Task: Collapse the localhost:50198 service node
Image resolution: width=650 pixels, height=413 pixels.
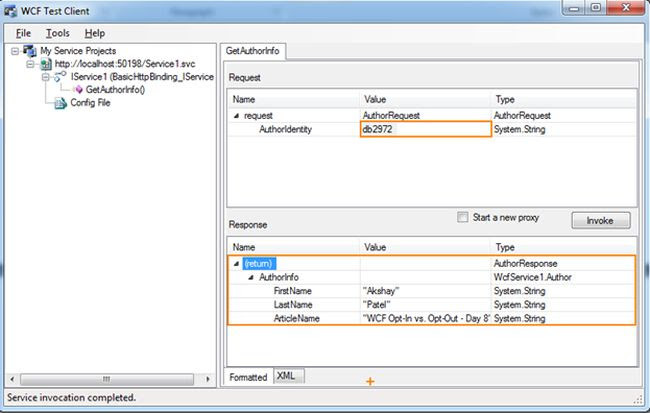Action: click(x=30, y=64)
